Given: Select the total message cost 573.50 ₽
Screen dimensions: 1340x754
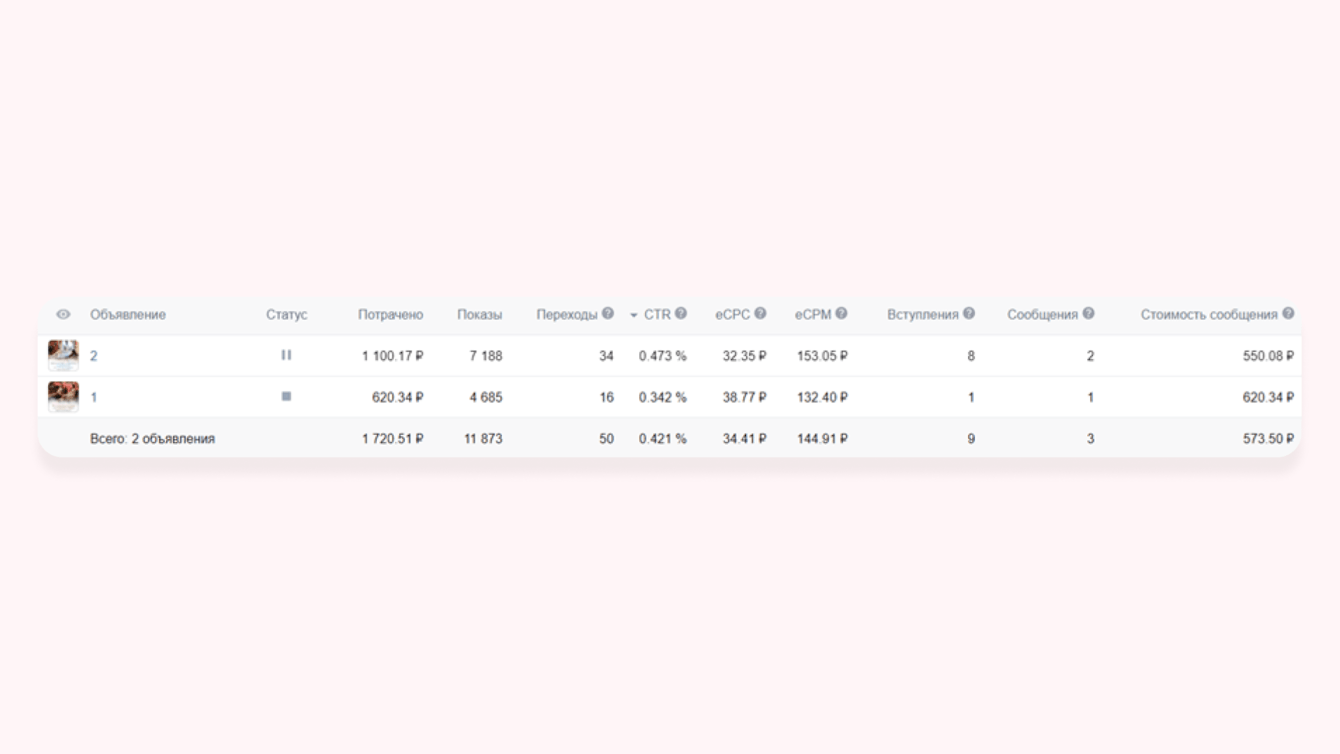Looking at the screenshot, I should pyautogui.click(x=1269, y=439).
